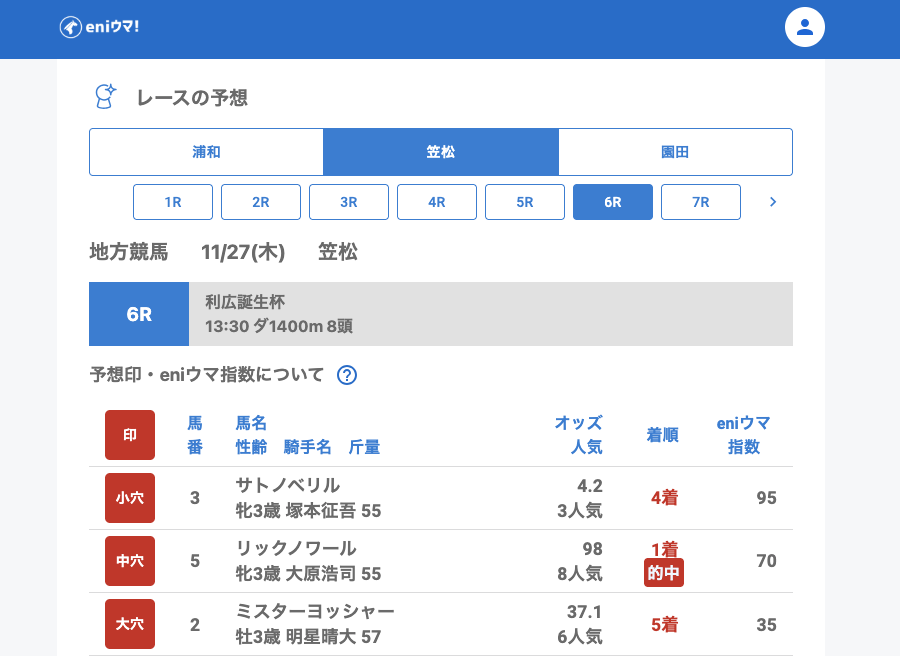Open the user account profile icon
This screenshot has width=900, height=656.
point(804,27)
